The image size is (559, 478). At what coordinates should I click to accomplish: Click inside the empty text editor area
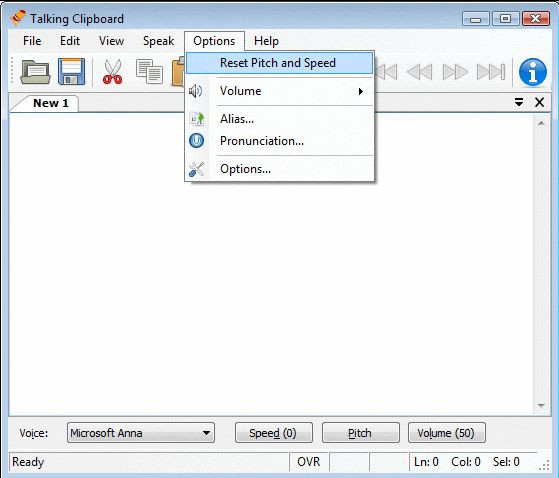point(271,264)
